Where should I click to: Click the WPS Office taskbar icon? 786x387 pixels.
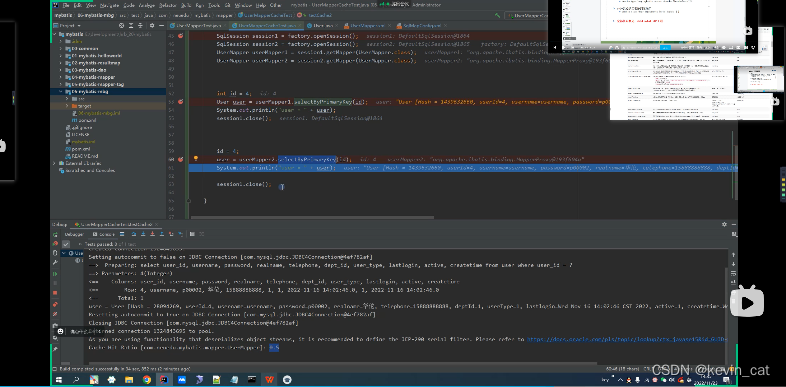pyautogui.click(x=270, y=380)
